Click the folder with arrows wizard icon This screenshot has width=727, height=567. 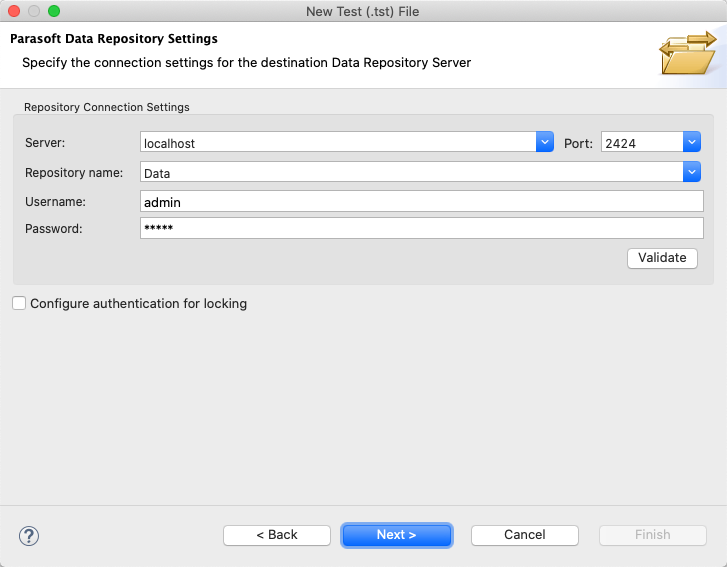click(x=688, y=53)
